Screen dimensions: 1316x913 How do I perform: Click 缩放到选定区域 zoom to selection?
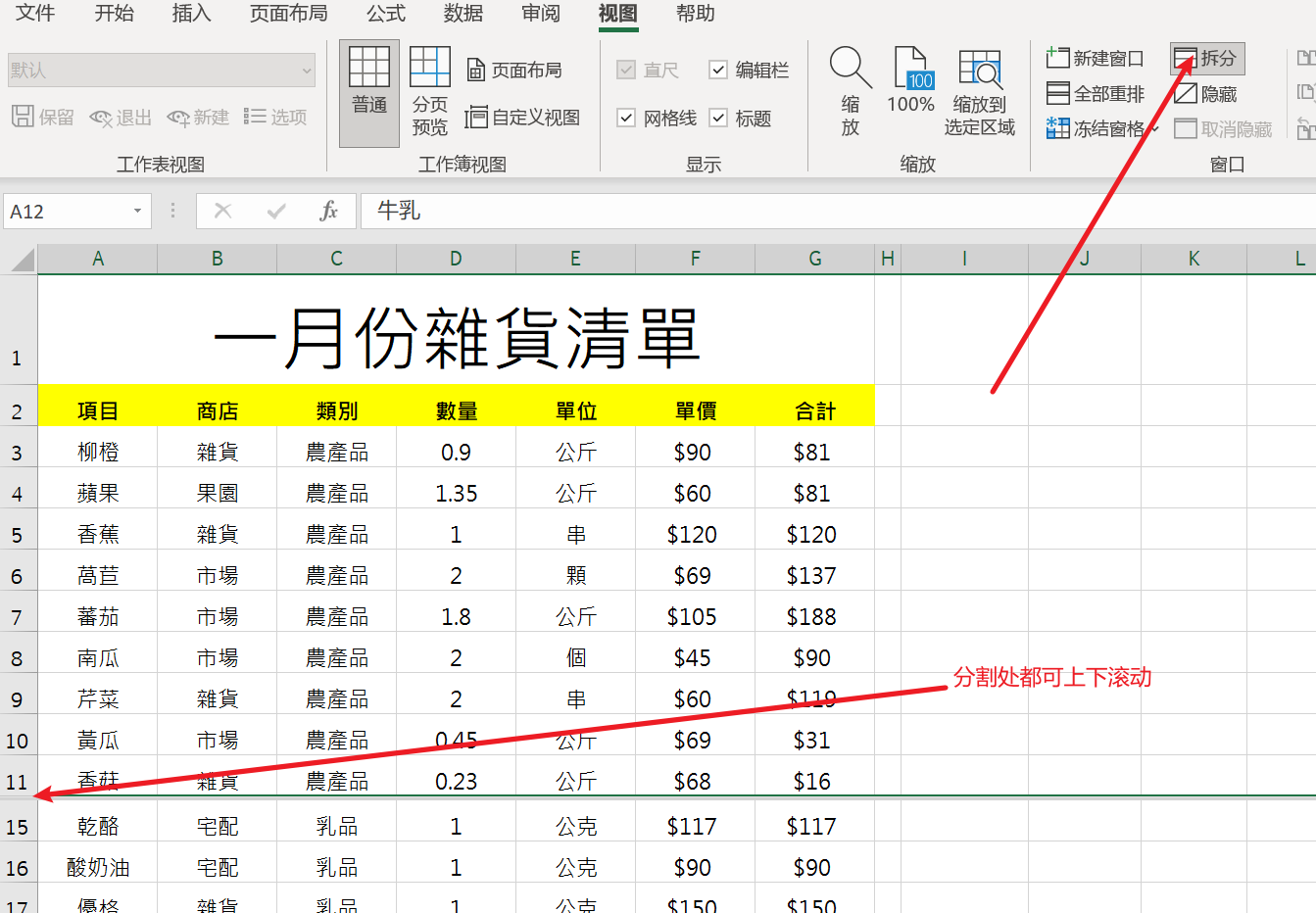point(979,93)
